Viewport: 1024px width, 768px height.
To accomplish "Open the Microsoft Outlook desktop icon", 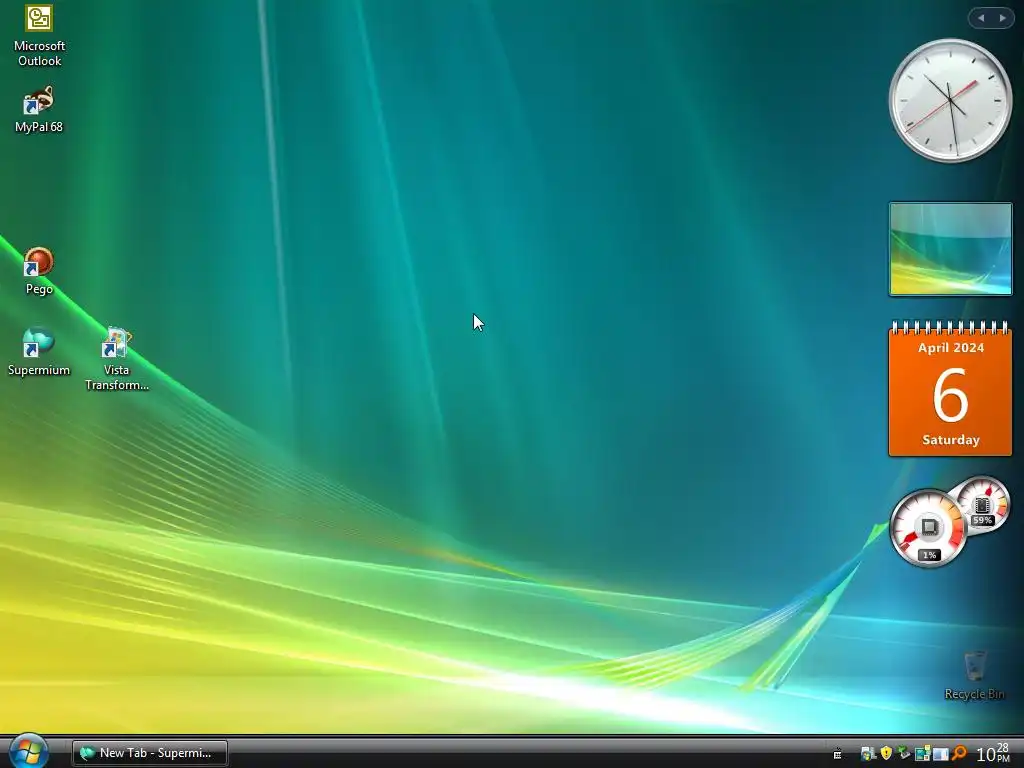I will 39,36.
